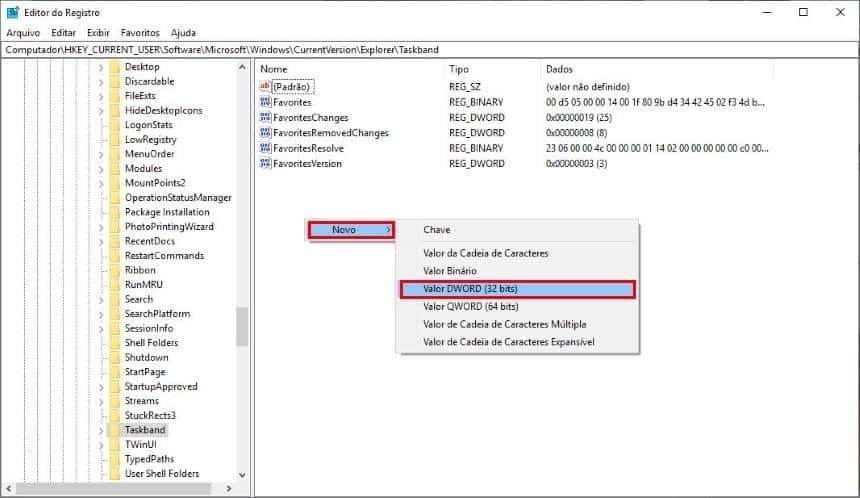Expand the HideDesktopIcons key
Image resolution: width=860 pixels, height=498 pixels.
click(101, 111)
